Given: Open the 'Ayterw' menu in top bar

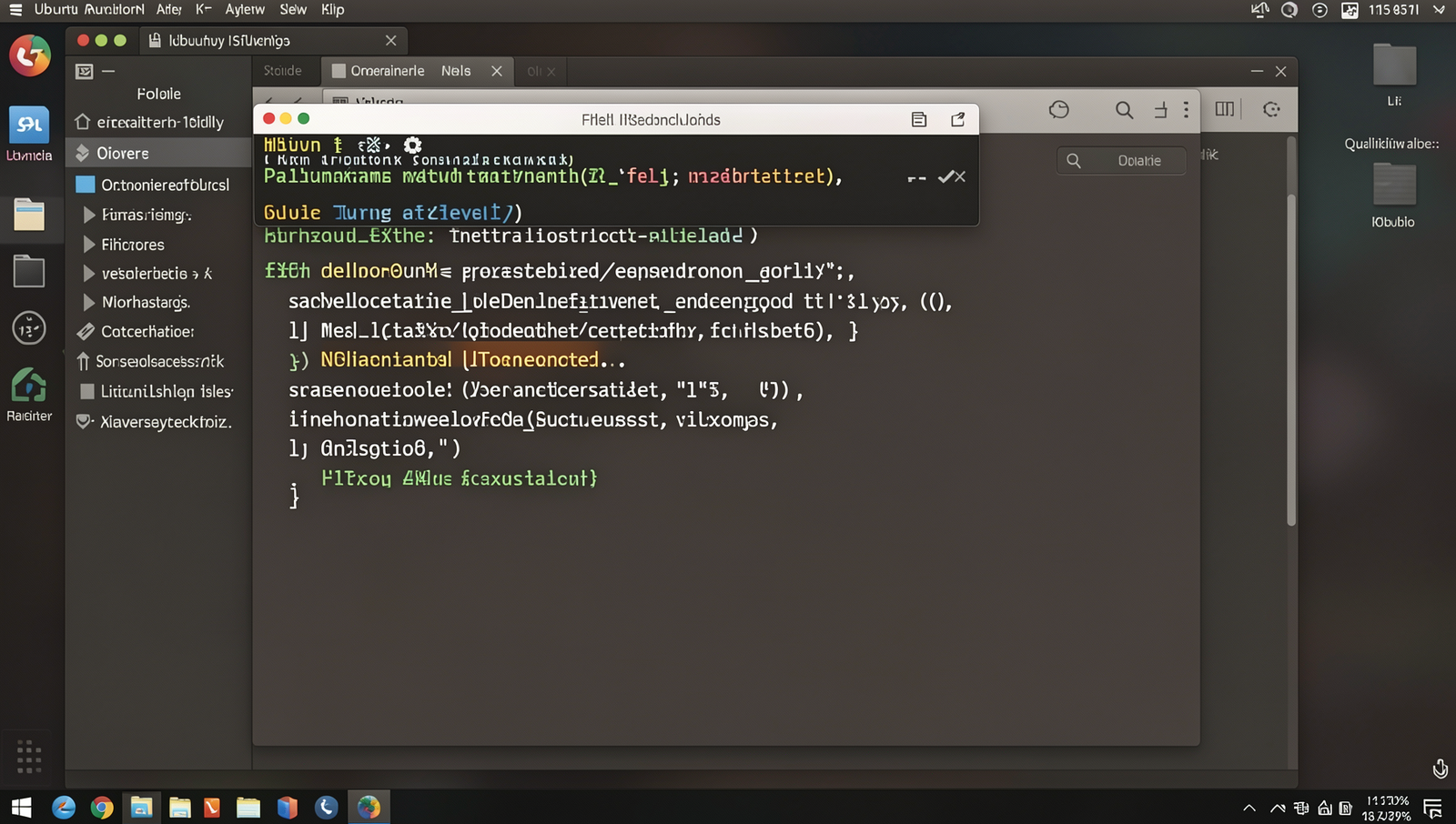Looking at the screenshot, I should [245, 10].
